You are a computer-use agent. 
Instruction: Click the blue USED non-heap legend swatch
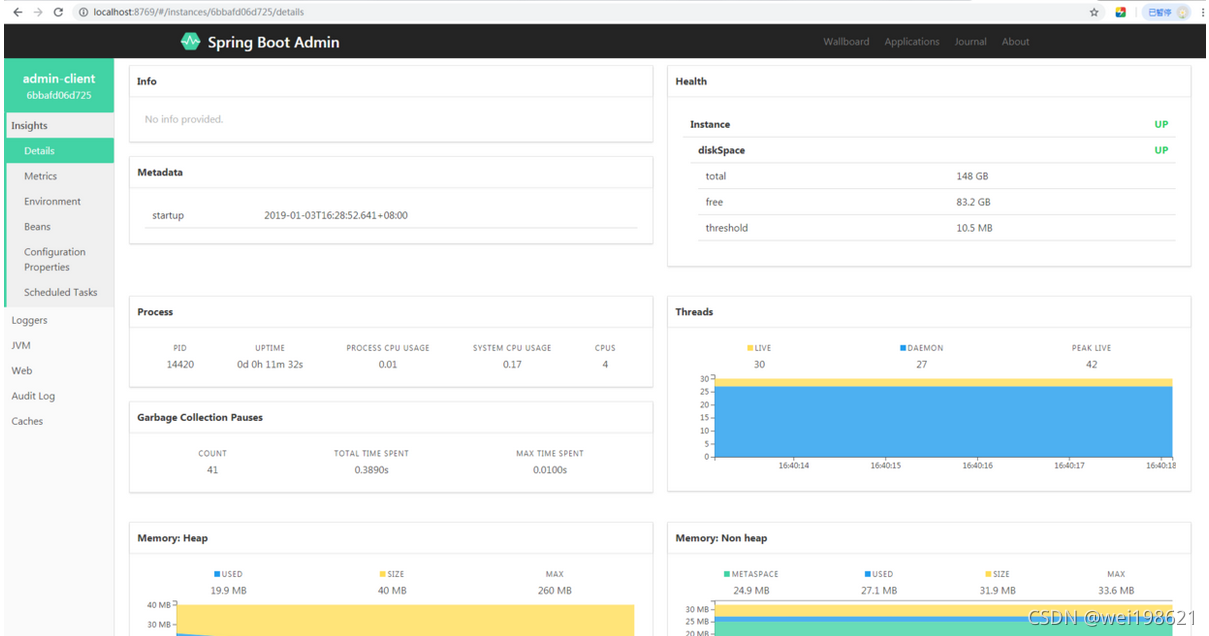tap(868, 574)
